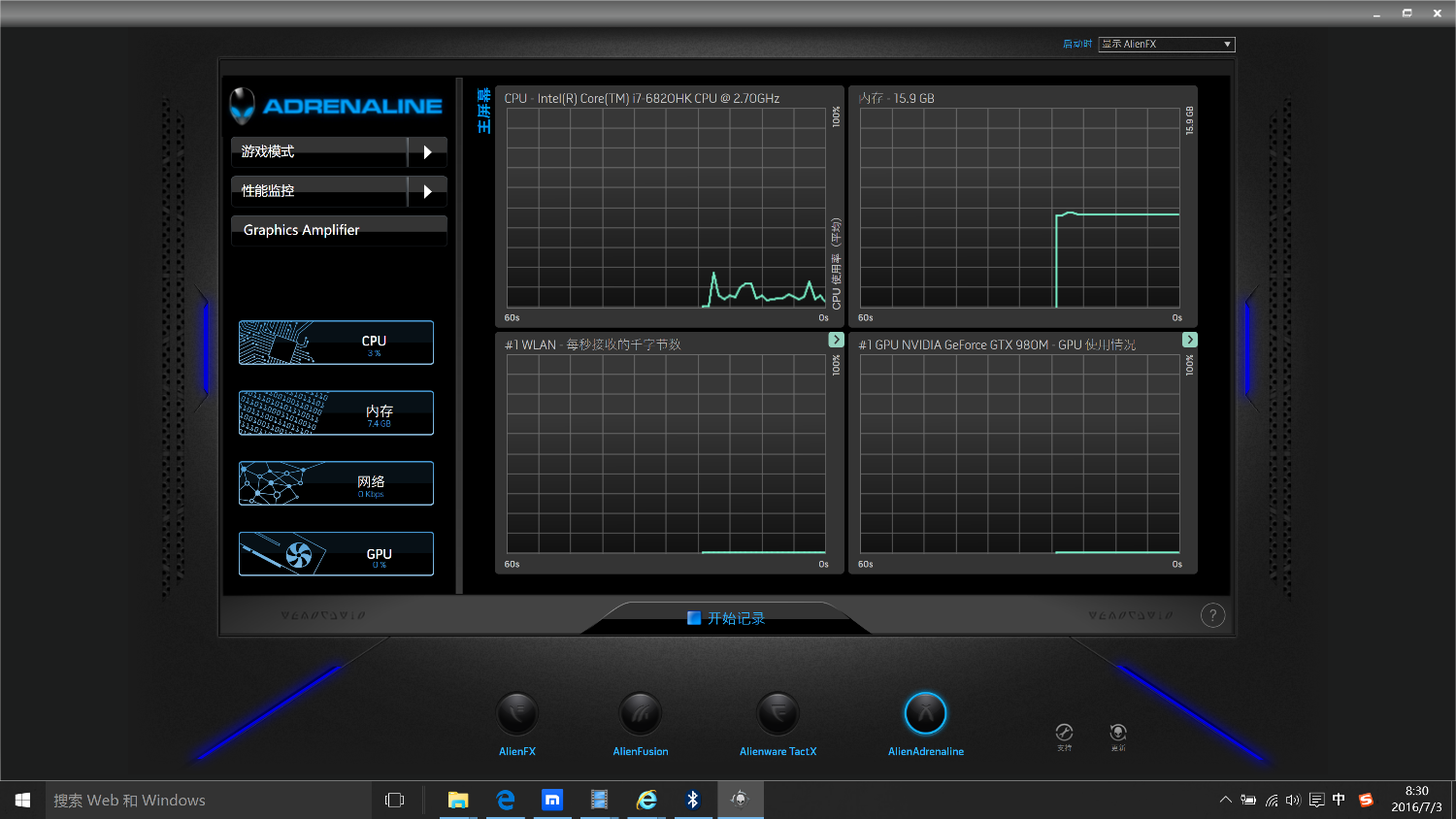Open the 支持 support wrench icon

pyautogui.click(x=1064, y=733)
